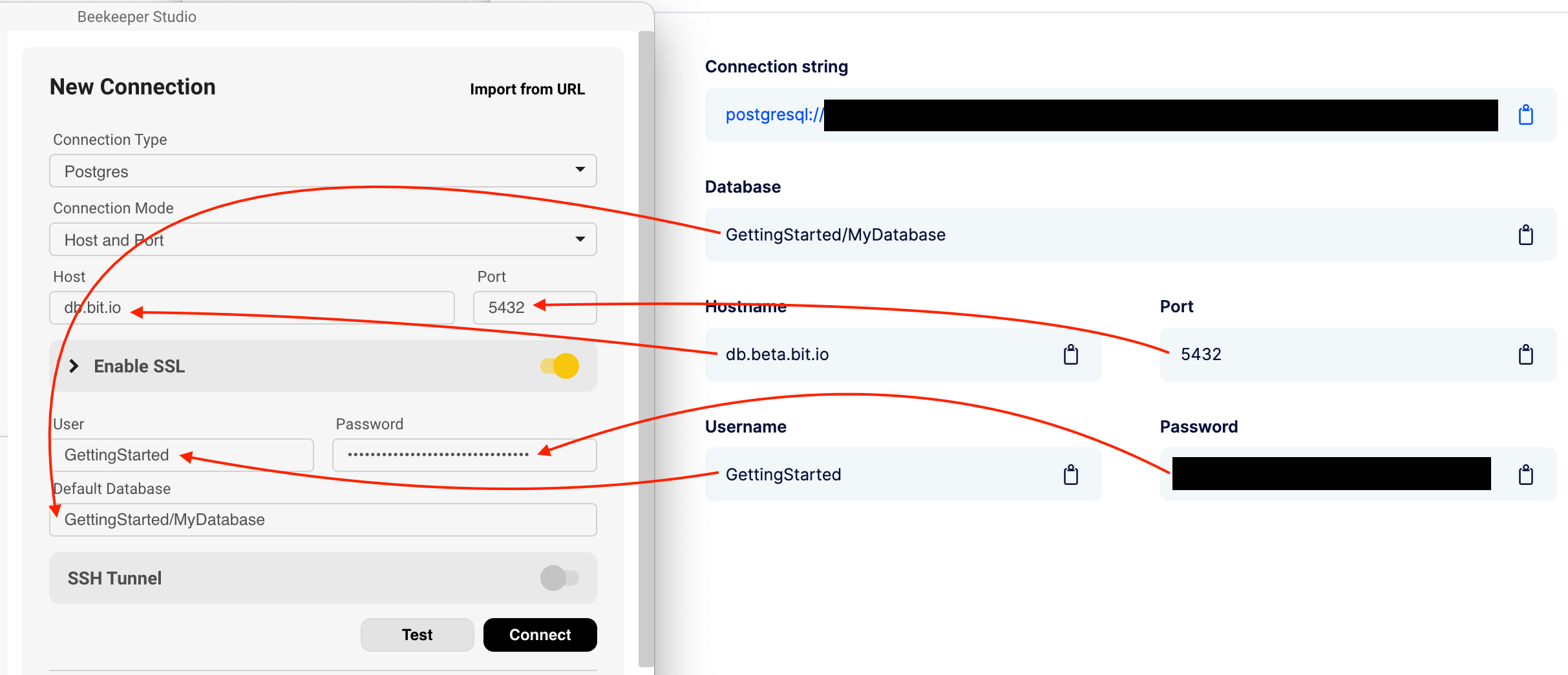Focus the Default Database input field

pos(323,520)
